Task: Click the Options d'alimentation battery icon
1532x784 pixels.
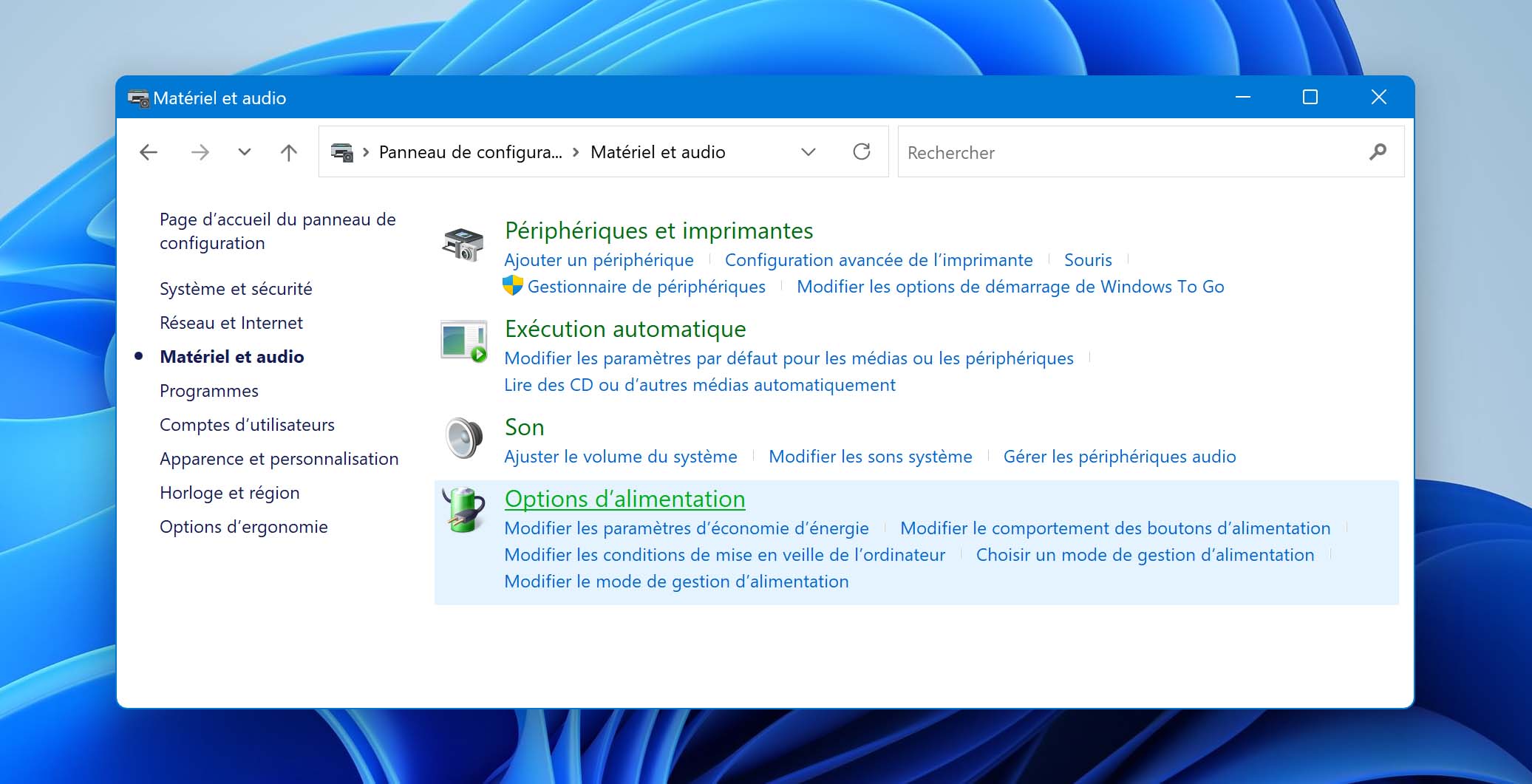Action: pos(464,510)
